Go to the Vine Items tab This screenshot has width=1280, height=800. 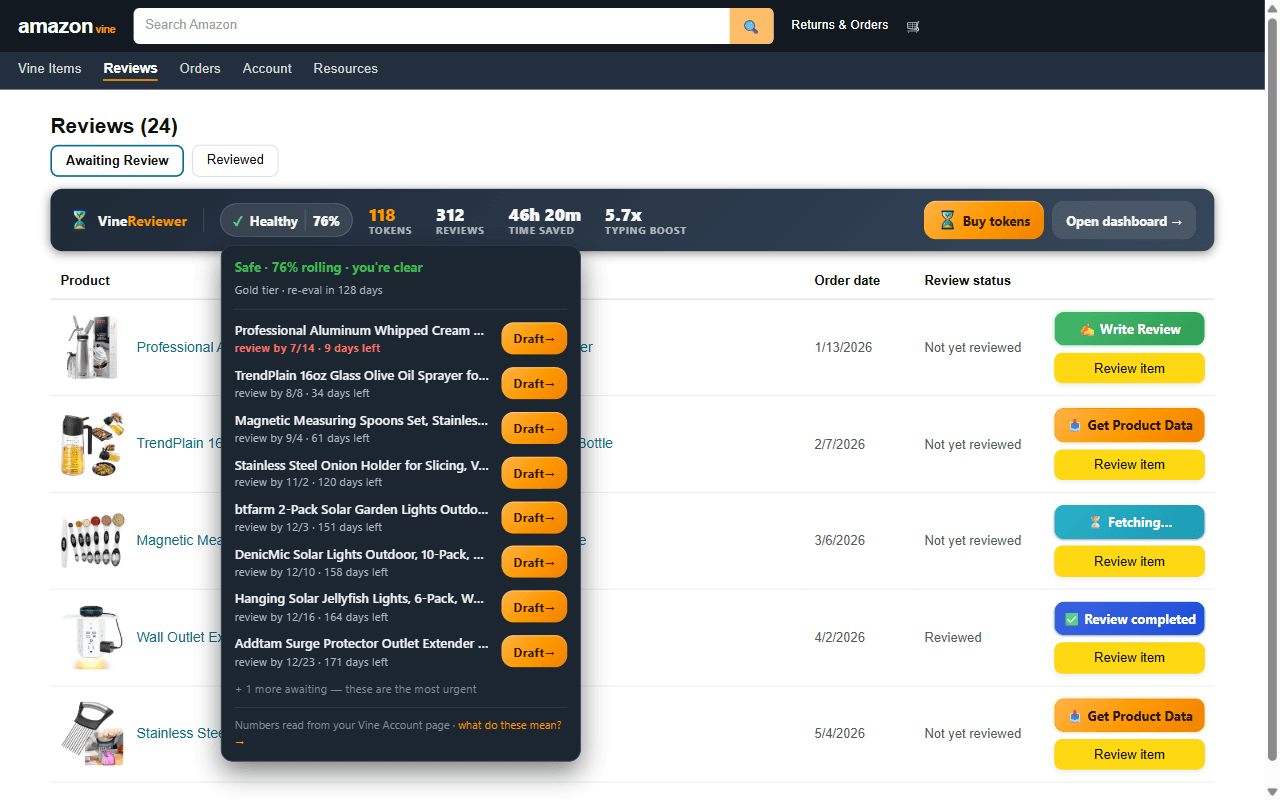pos(50,69)
